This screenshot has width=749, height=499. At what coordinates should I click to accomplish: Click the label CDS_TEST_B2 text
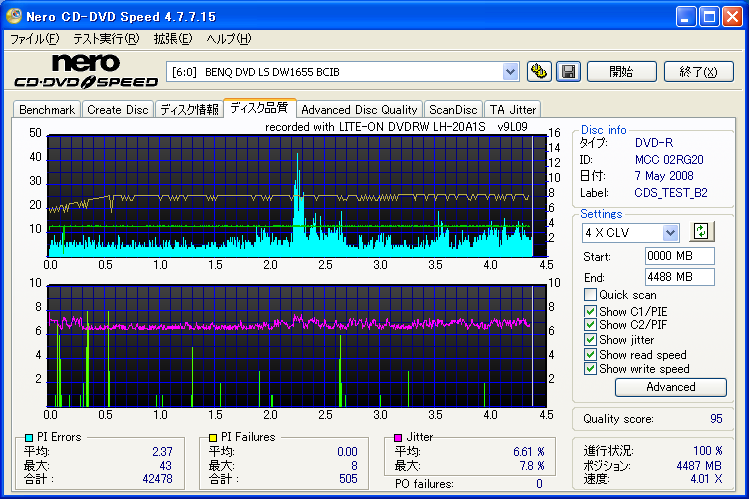[671, 193]
